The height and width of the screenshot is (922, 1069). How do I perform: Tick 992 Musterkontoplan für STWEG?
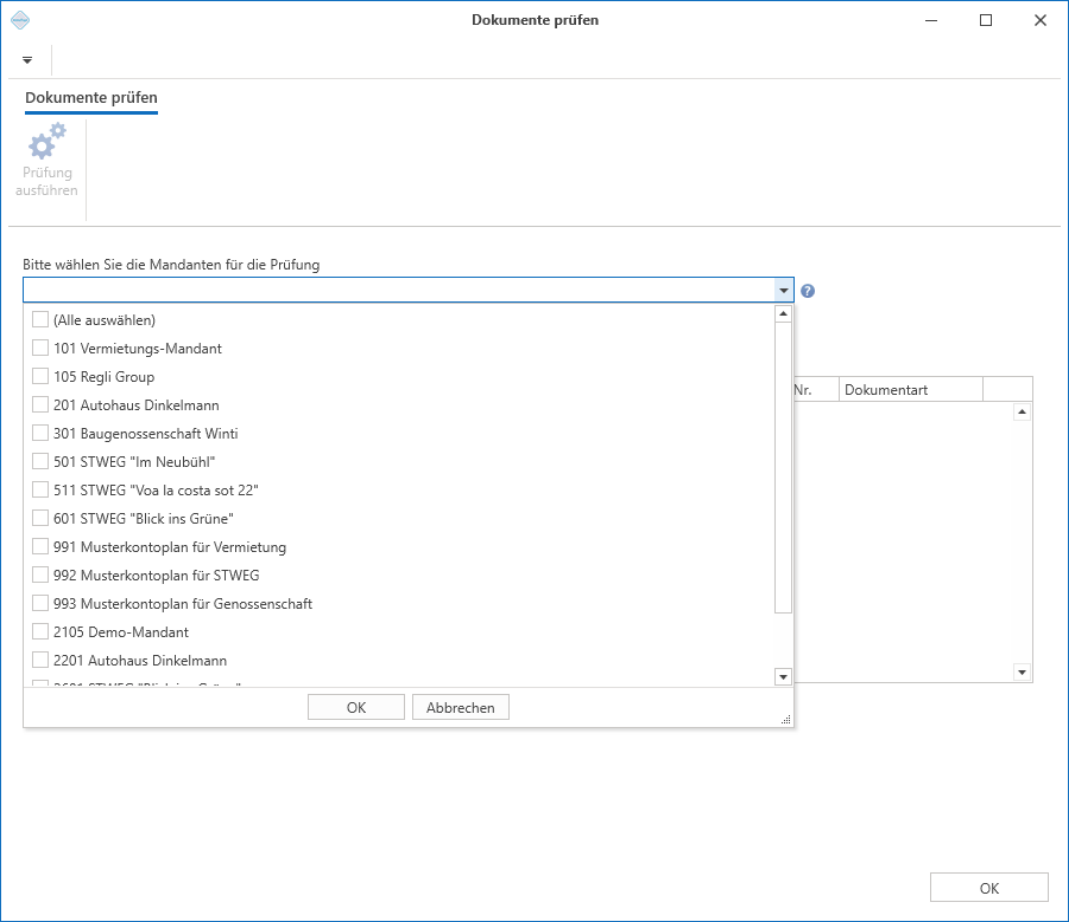[x=40, y=575]
